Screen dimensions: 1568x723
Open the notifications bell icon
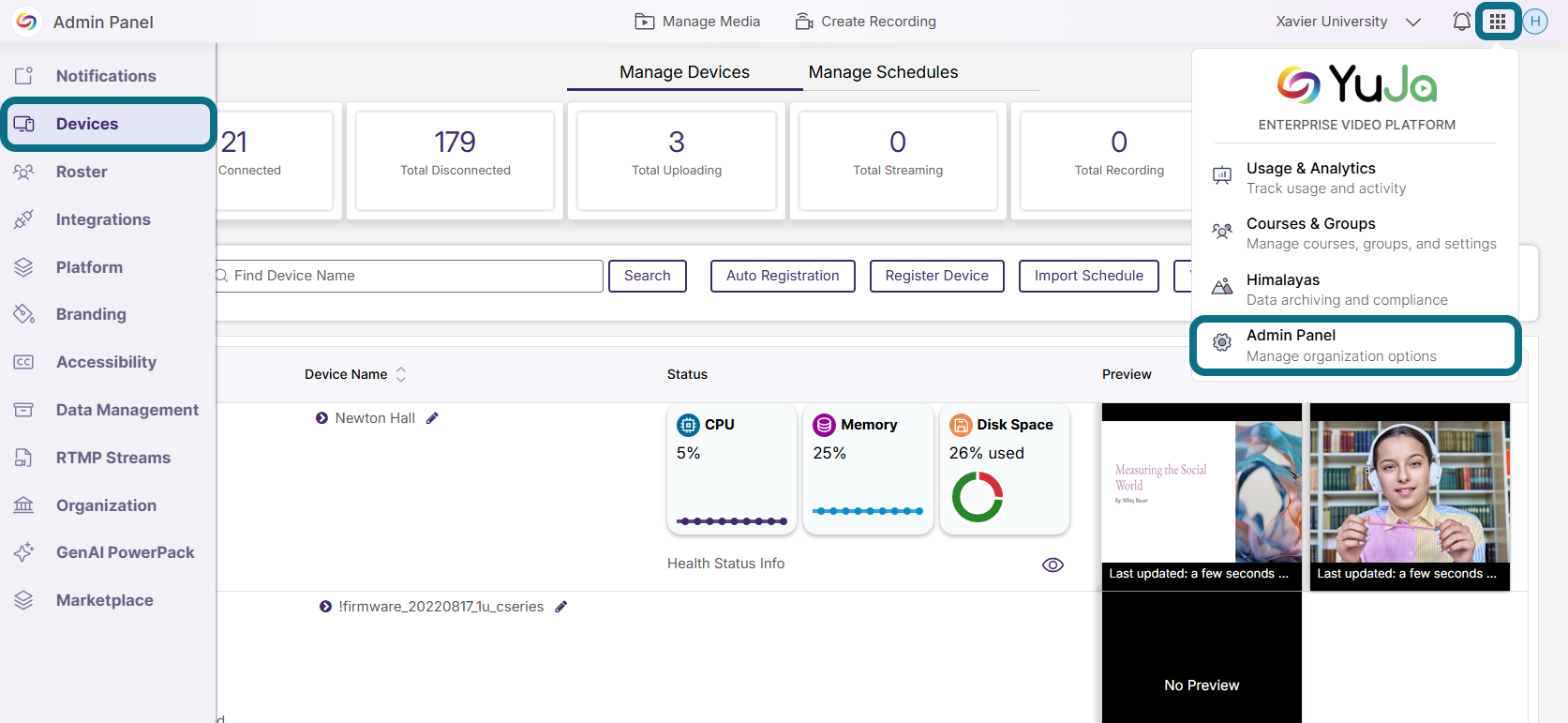coord(1461,22)
